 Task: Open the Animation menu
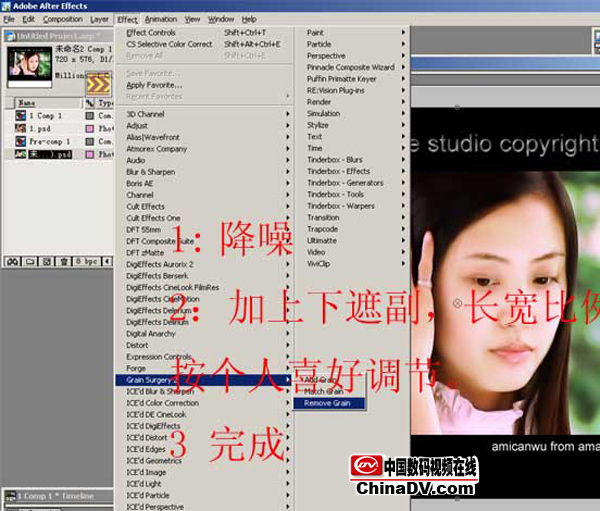point(161,19)
